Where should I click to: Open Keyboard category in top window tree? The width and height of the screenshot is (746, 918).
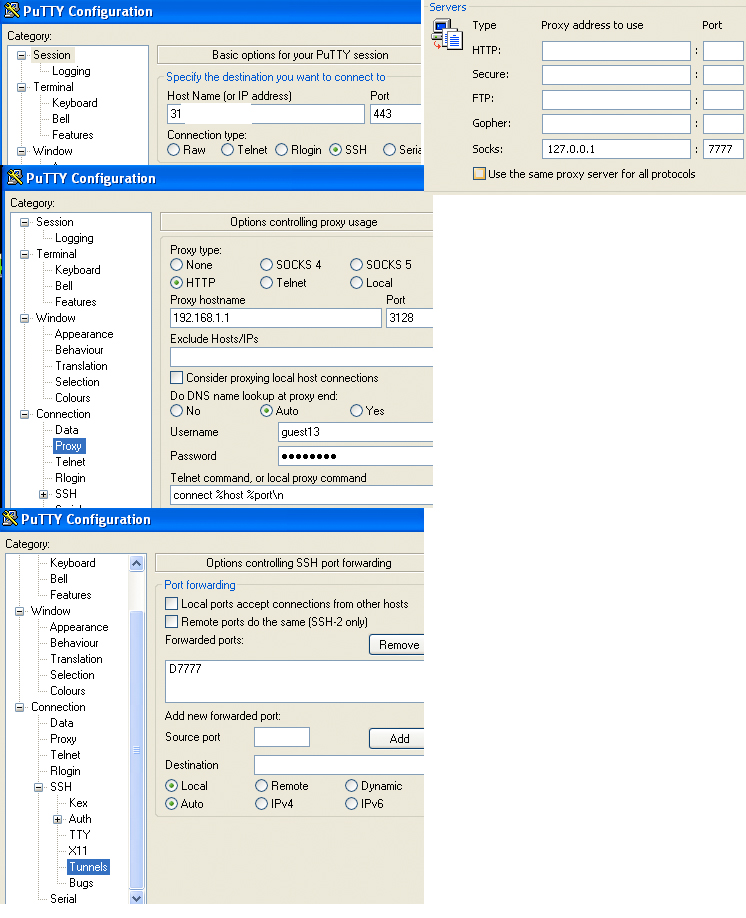pyautogui.click(x=74, y=103)
